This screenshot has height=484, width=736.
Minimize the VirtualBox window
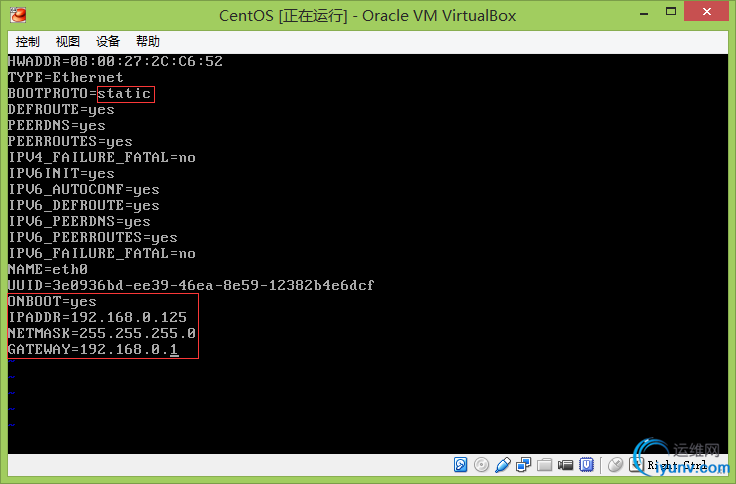pos(644,14)
